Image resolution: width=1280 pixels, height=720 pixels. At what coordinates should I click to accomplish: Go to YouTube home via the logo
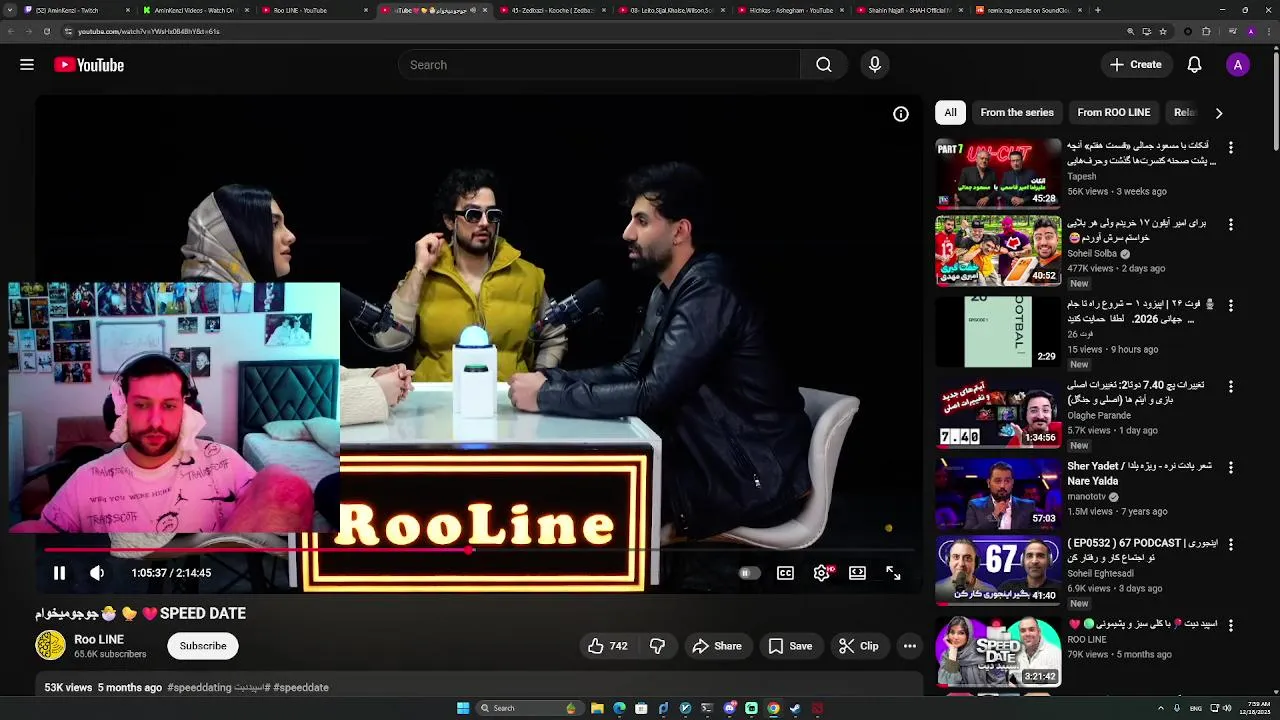tap(89, 65)
